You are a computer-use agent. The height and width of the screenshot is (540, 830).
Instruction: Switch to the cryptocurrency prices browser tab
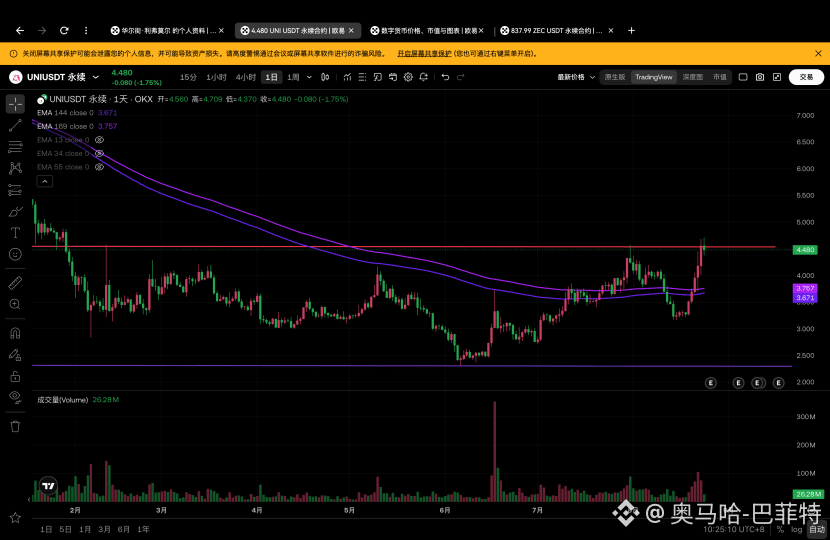click(427, 31)
